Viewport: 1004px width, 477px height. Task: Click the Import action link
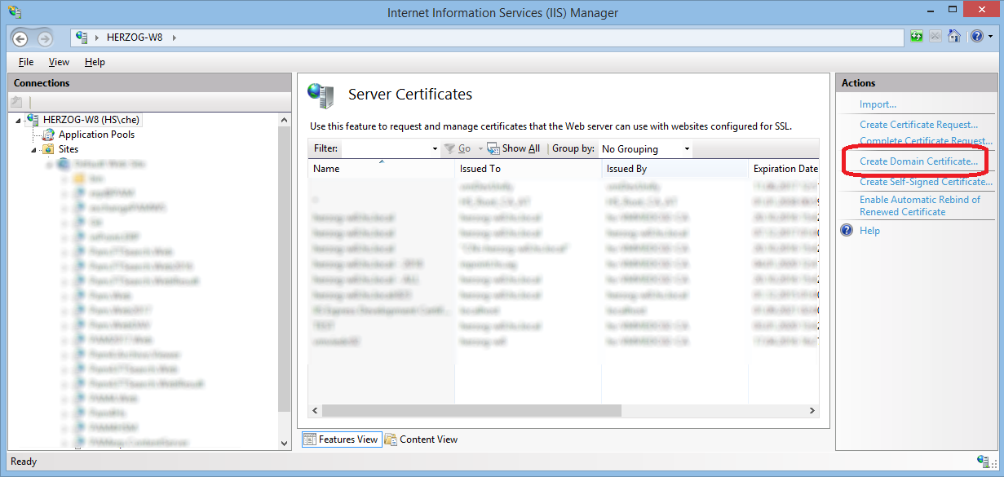click(x=877, y=104)
